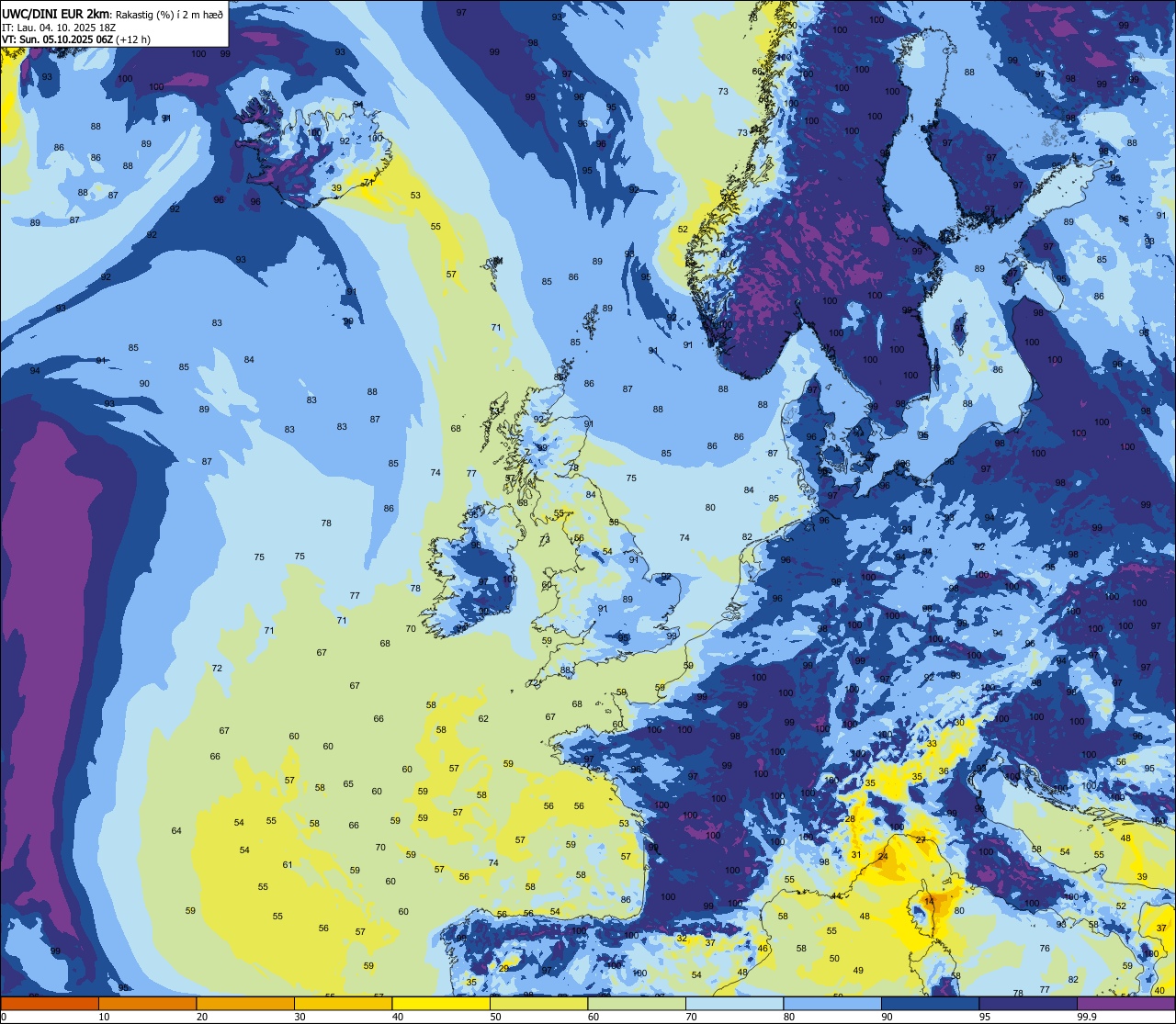Click the 40–50 bright yellow legend swatch
Screen dimensions: 1176x1024
coord(441,1003)
